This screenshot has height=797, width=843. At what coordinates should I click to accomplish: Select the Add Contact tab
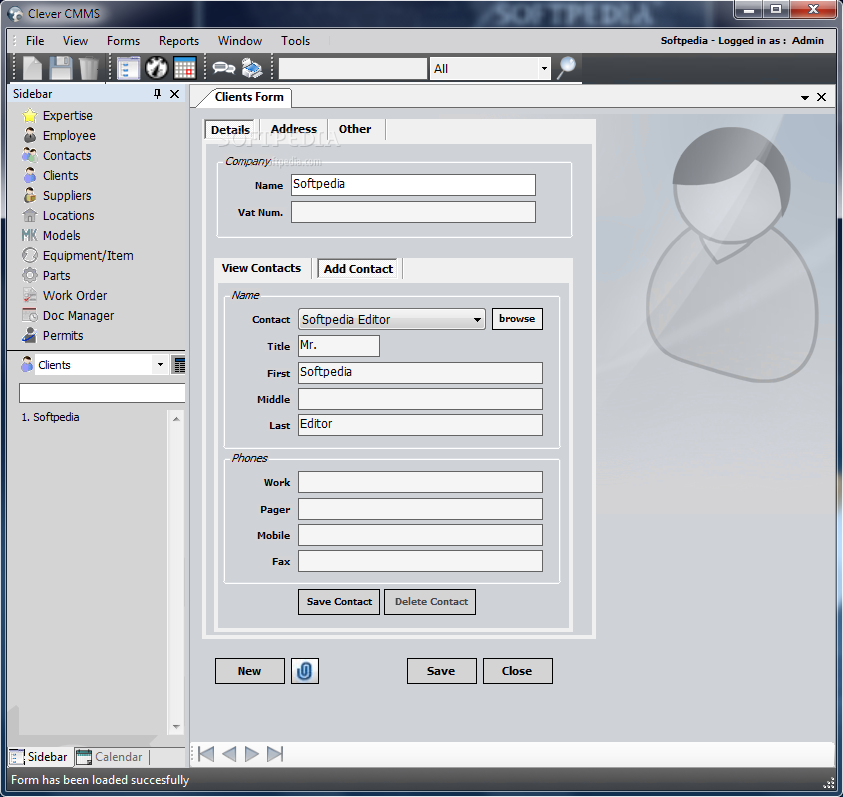(358, 269)
